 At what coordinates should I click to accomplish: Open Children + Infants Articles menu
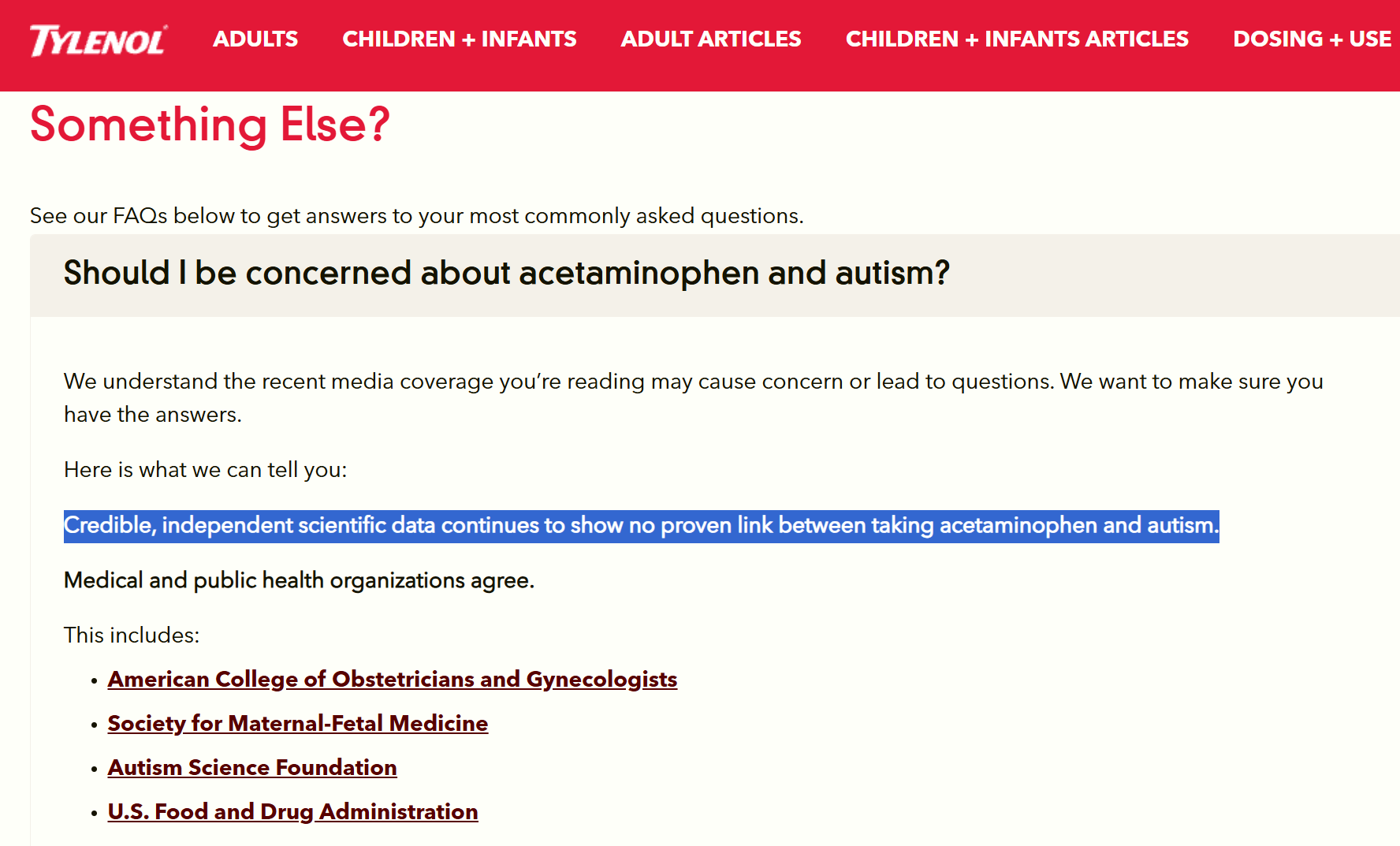click(1017, 39)
